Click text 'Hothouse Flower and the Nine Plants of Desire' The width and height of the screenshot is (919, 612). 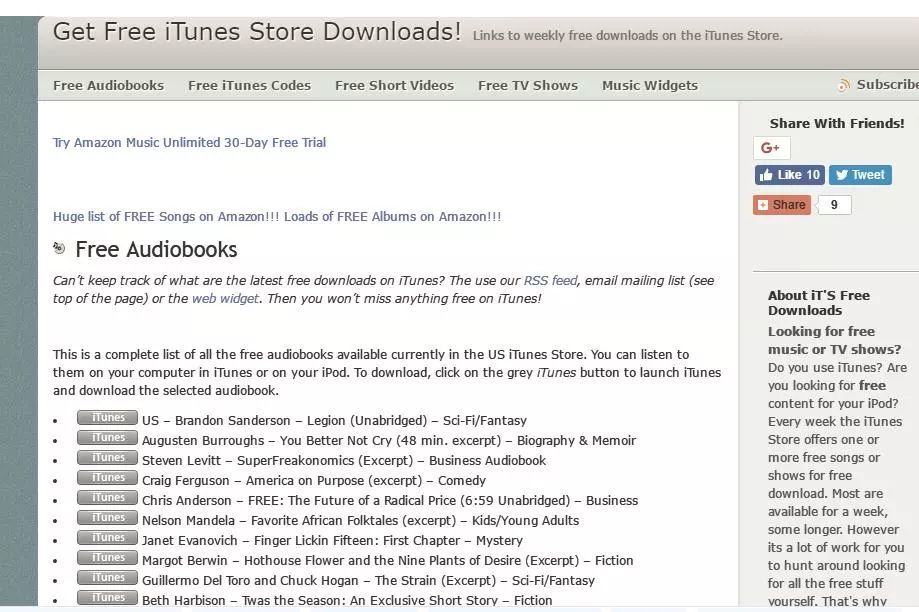tap(382, 560)
